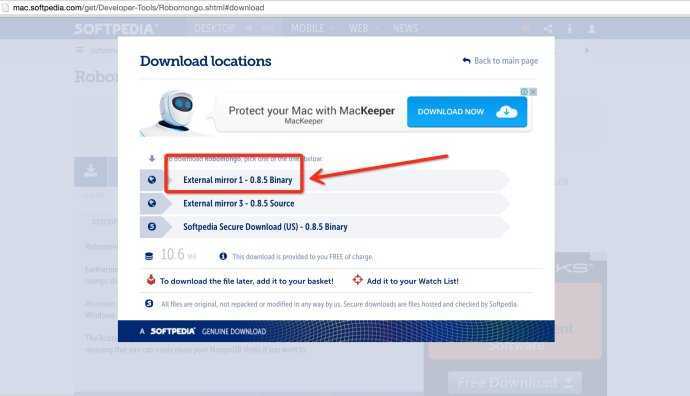Click the download icon button behind dialog
The width and height of the screenshot is (690, 396).
[91, 171]
